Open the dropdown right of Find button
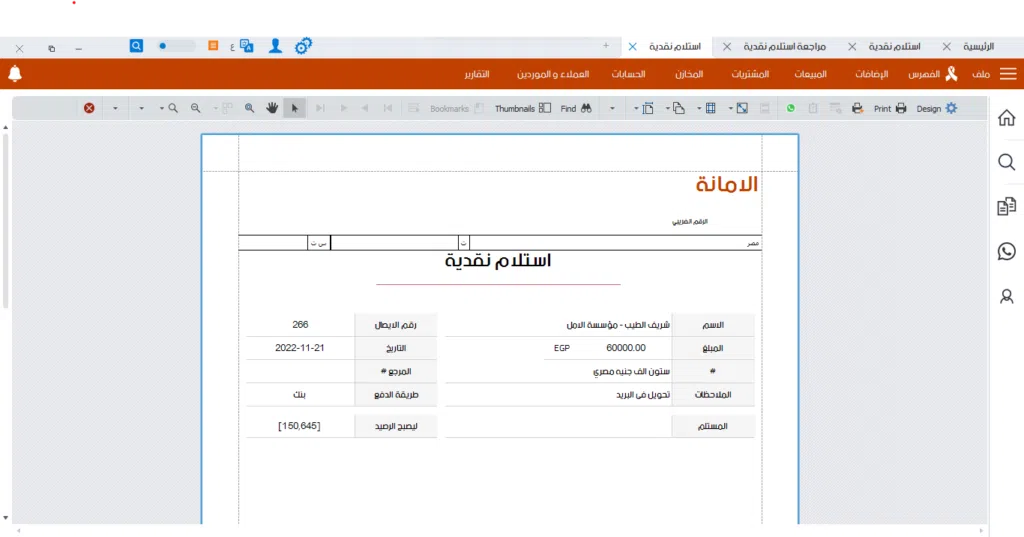 point(612,108)
